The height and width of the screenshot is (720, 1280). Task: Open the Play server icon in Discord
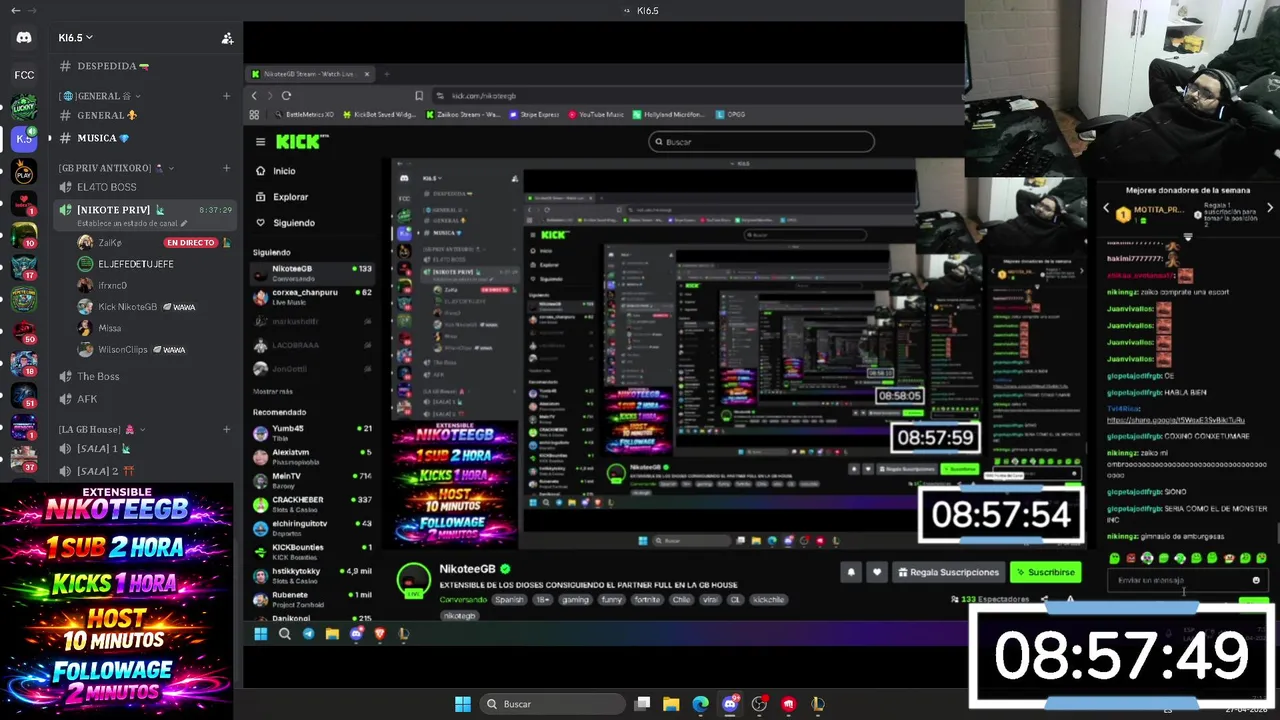pyautogui.click(x=24, y=173)
